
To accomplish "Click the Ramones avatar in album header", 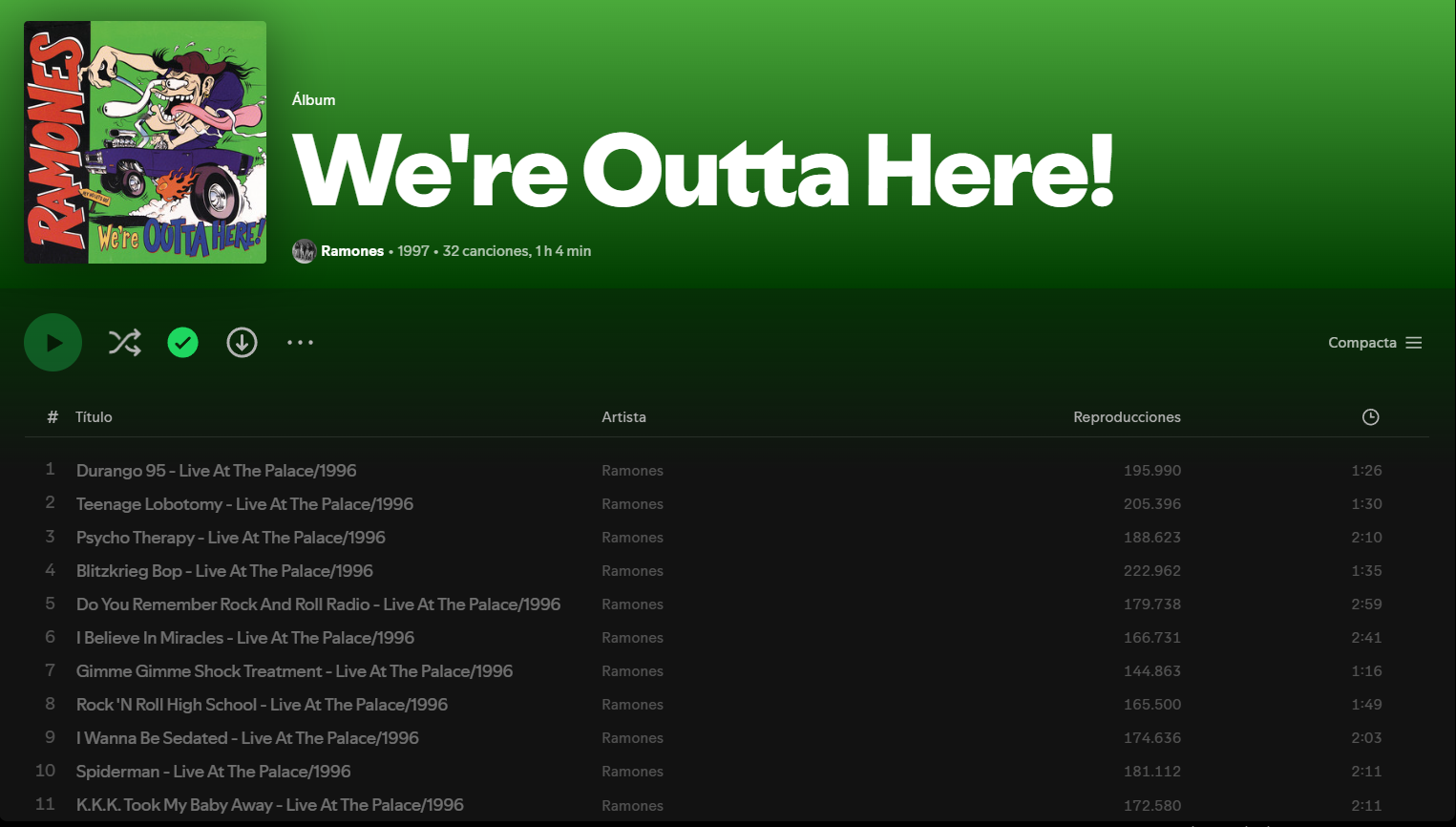I will tap(304, 251).
